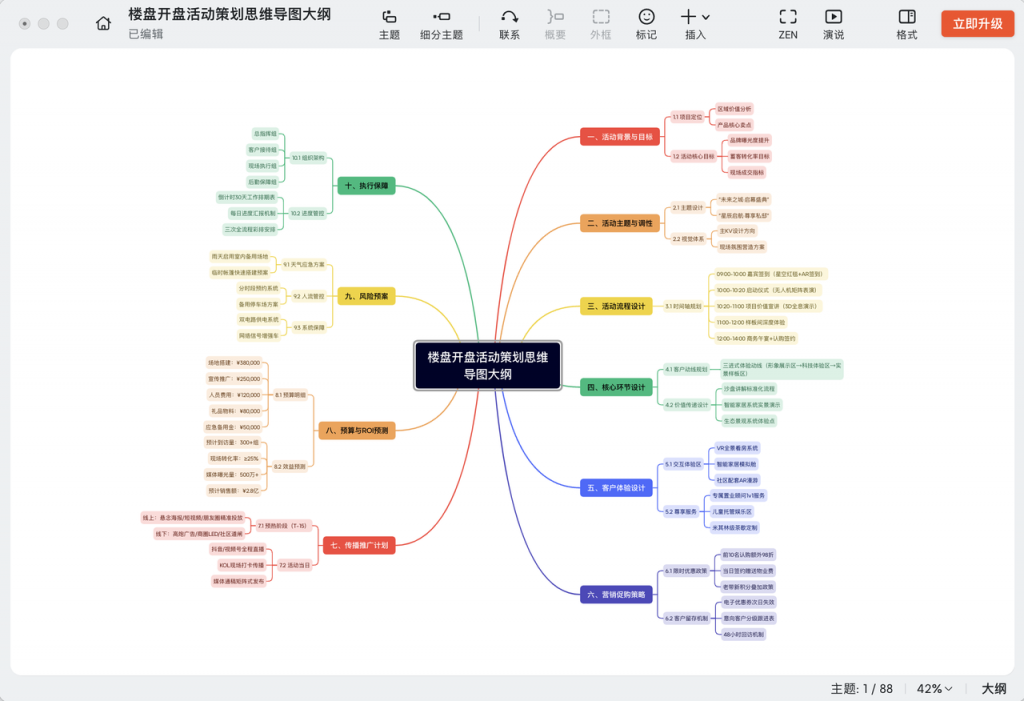Select subtopic 3.1 时间轴规划
Image resolution: width=1024 pixels, height=701 pixels.
tap(683, 306)
